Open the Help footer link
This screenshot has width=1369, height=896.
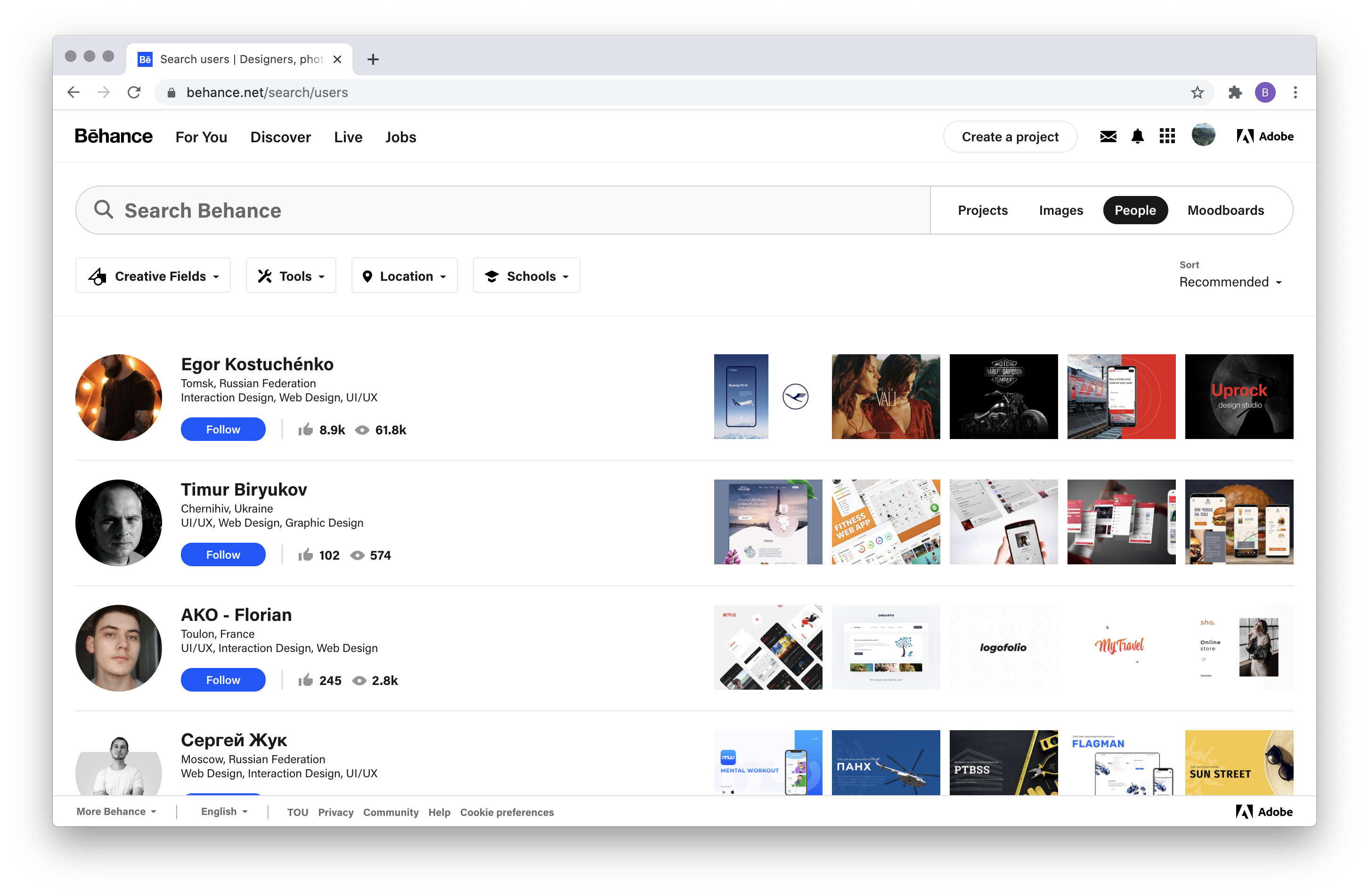[439, 812]
